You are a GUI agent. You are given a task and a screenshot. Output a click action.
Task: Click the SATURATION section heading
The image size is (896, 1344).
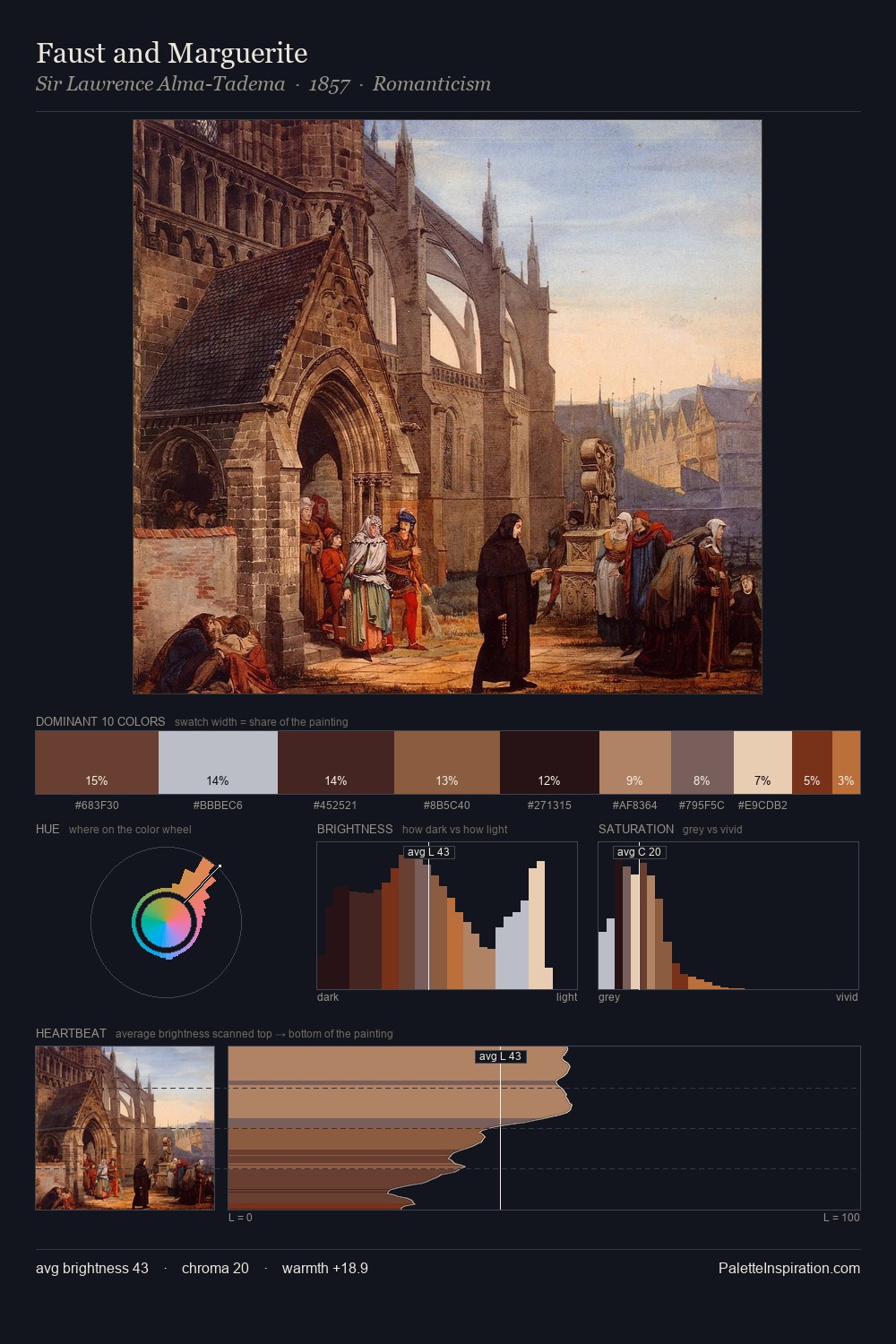pos(636,829)
